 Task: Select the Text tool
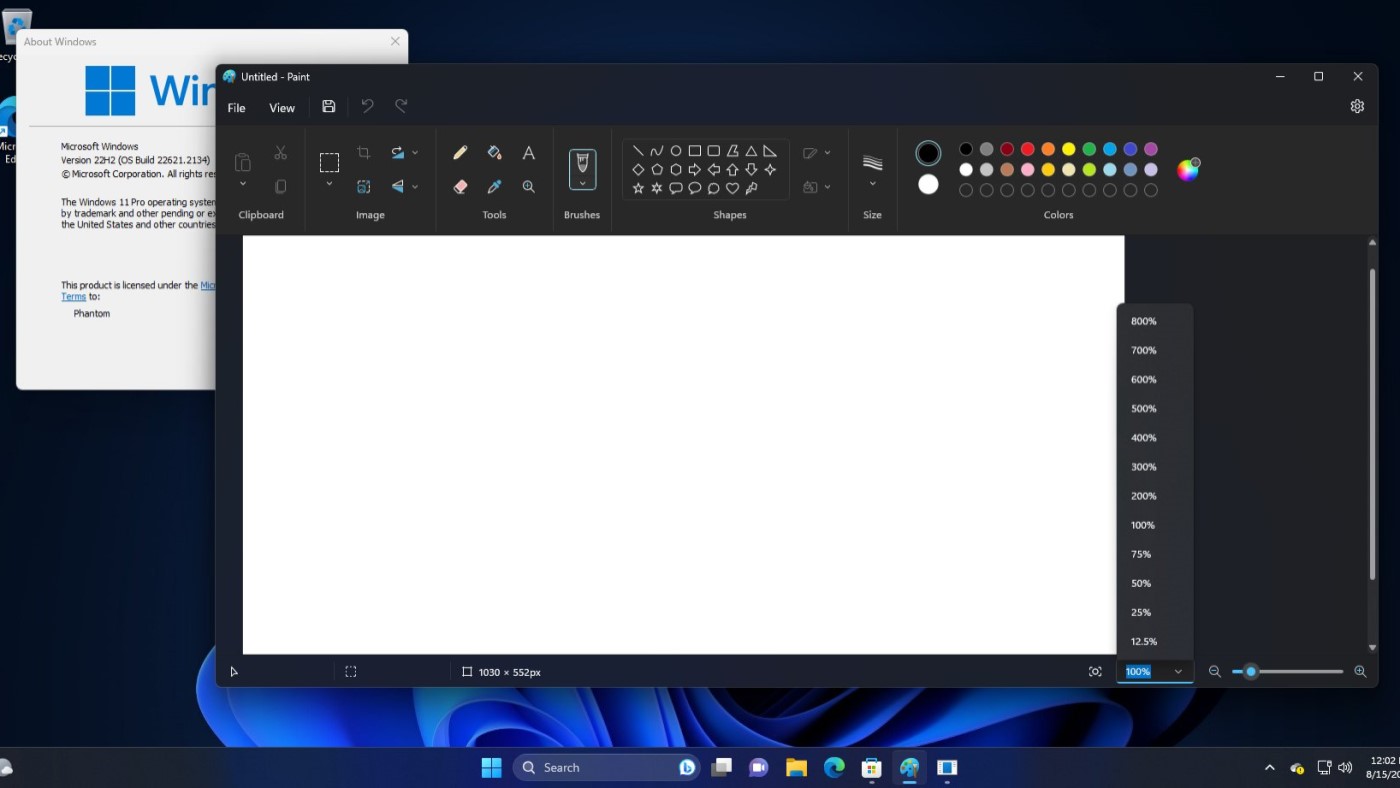pos(528,152)
